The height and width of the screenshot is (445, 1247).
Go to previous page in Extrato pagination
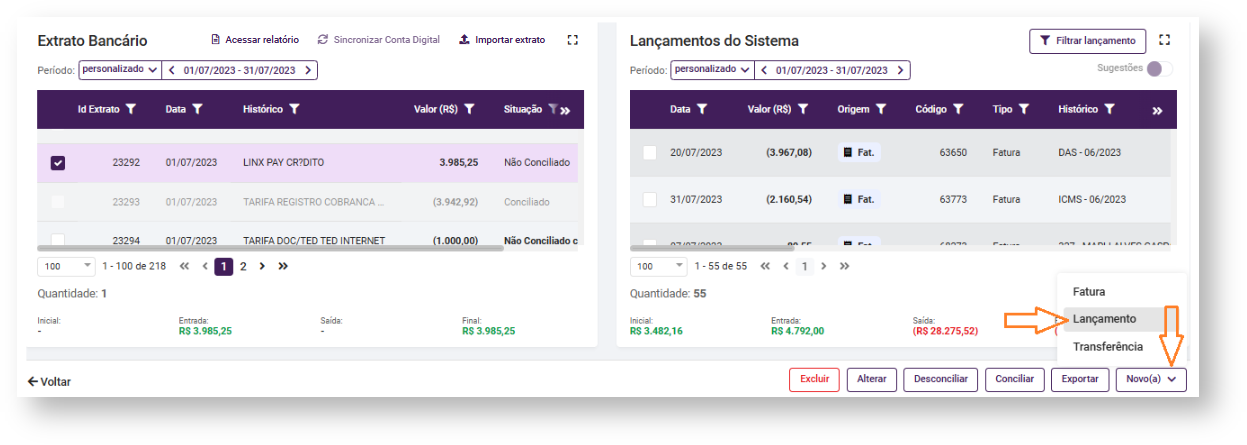click(x=205, y=267)
